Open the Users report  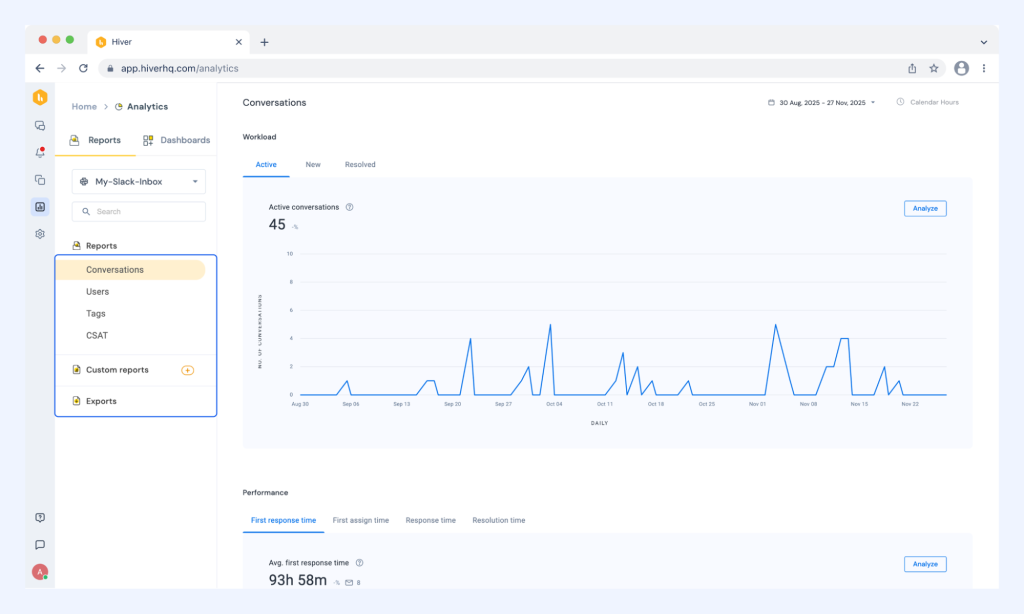point(97,292)
